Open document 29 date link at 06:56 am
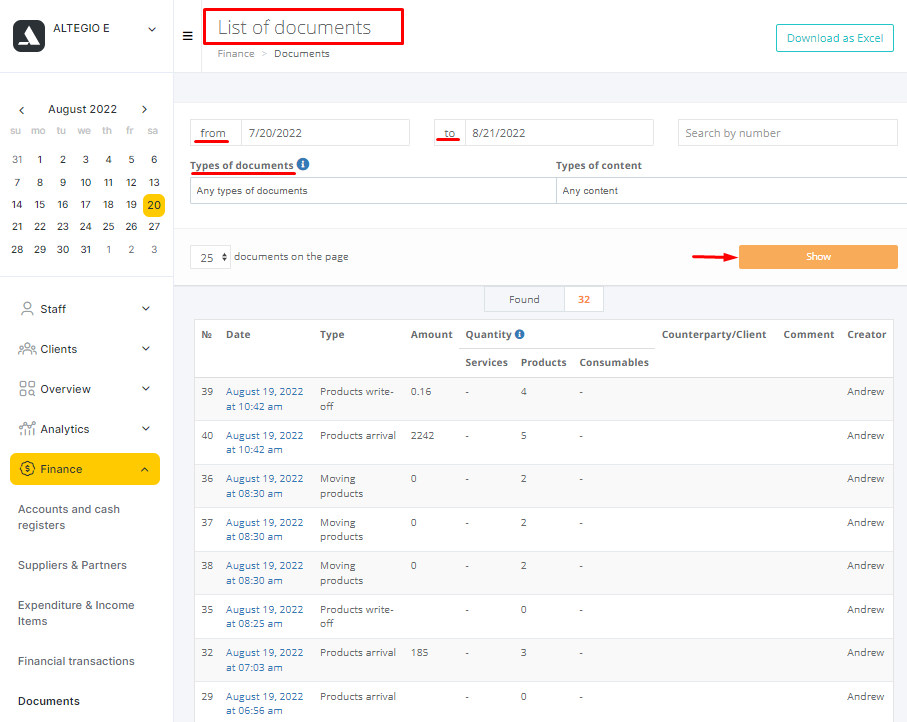The image size is (907, 722). click(264, 703)
